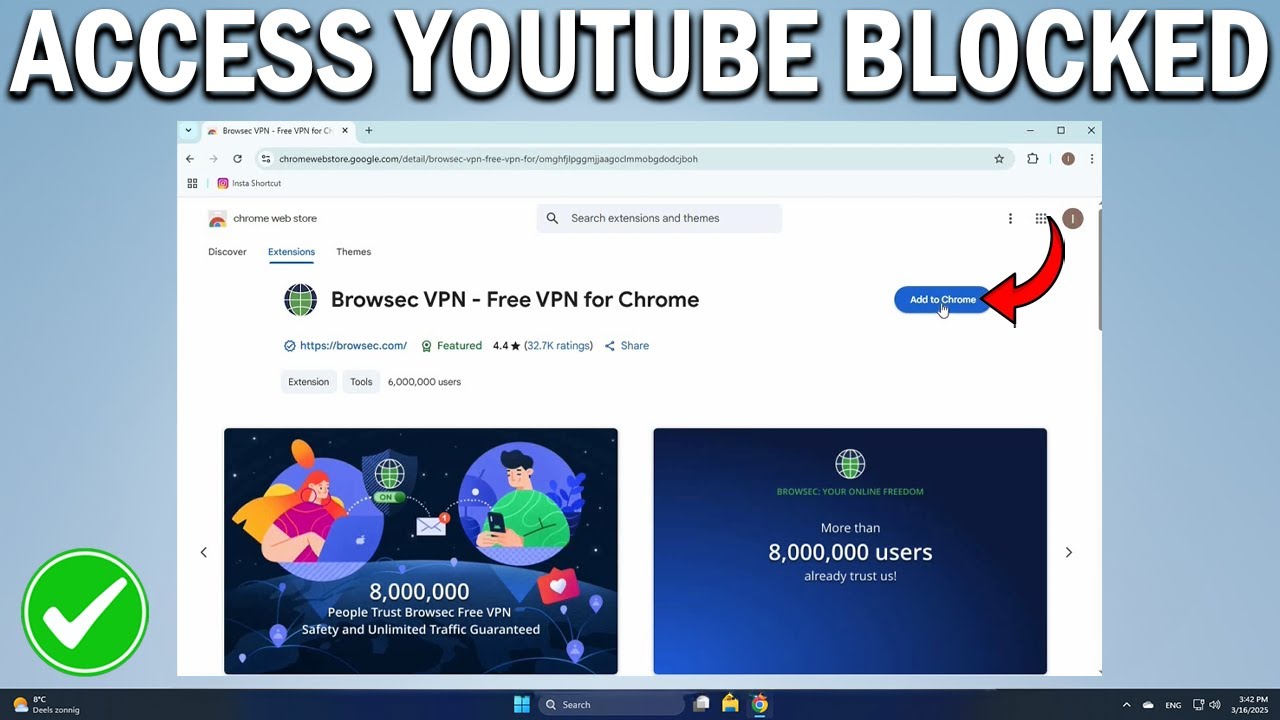
Task: Focus the Search extensions and themes field
Action: point(659,218)
